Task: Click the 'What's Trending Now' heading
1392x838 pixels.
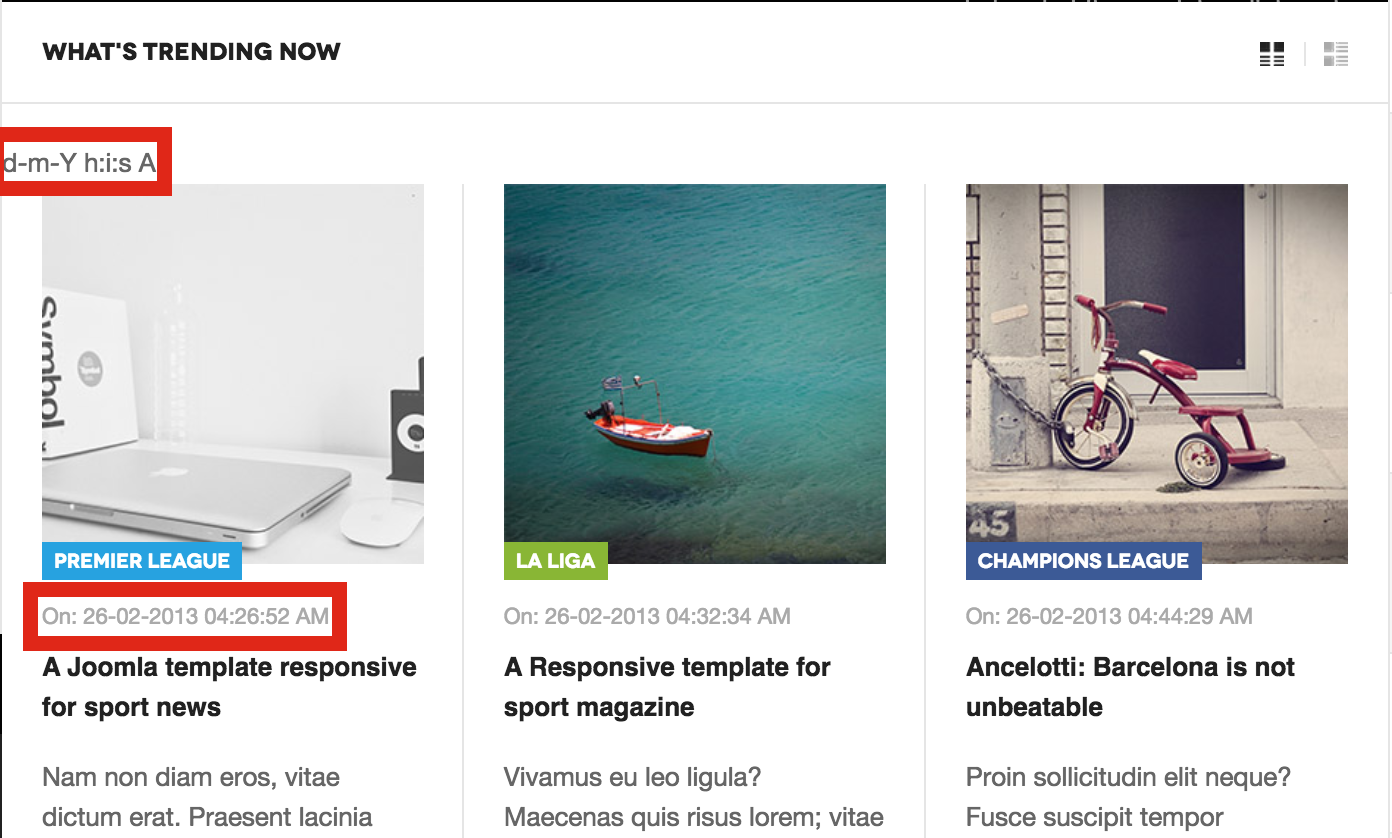Action: 192,52
